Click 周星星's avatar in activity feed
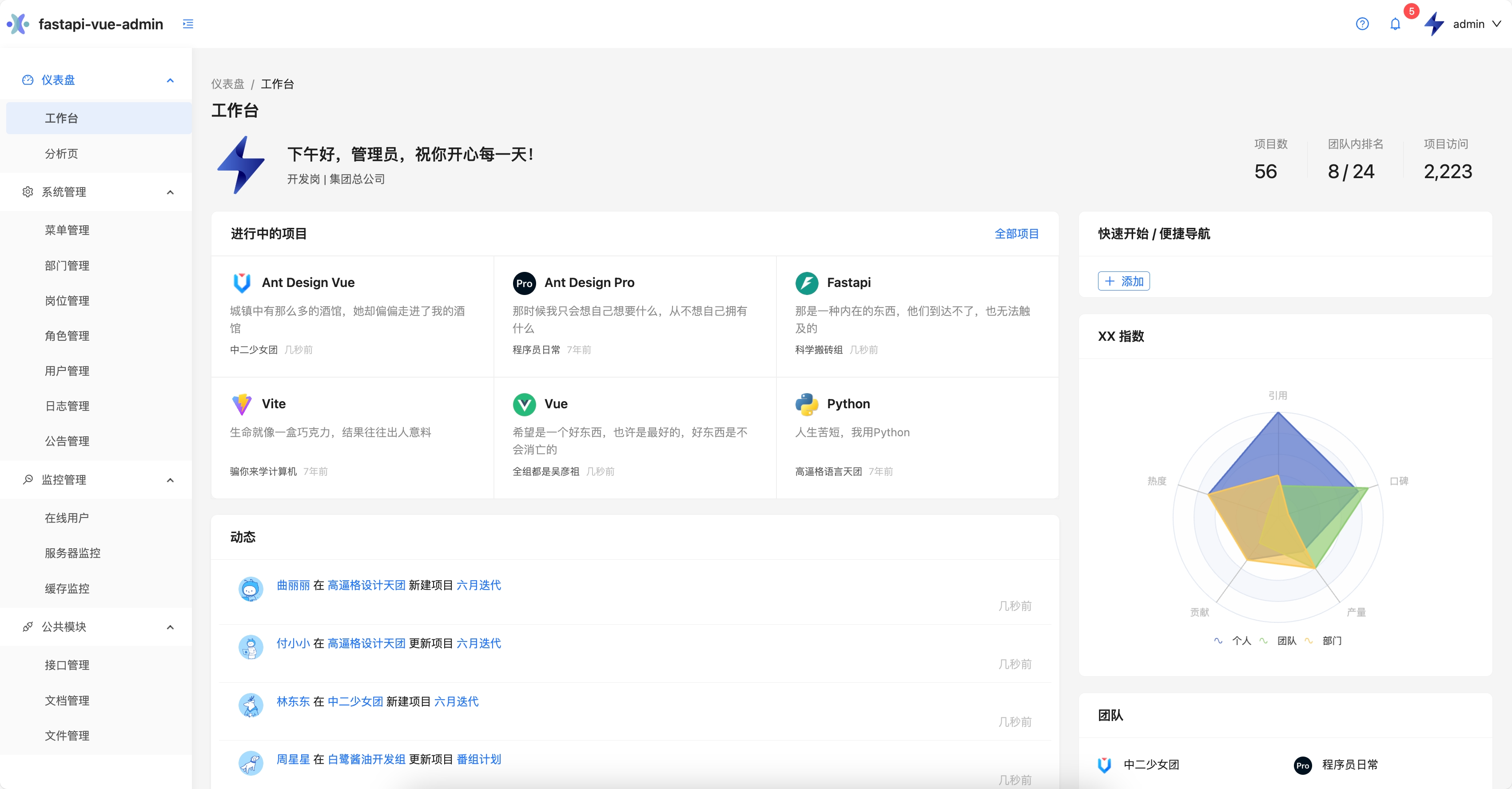The height and width of the screenshot is (789, 1512). click(x=251, y=763)
